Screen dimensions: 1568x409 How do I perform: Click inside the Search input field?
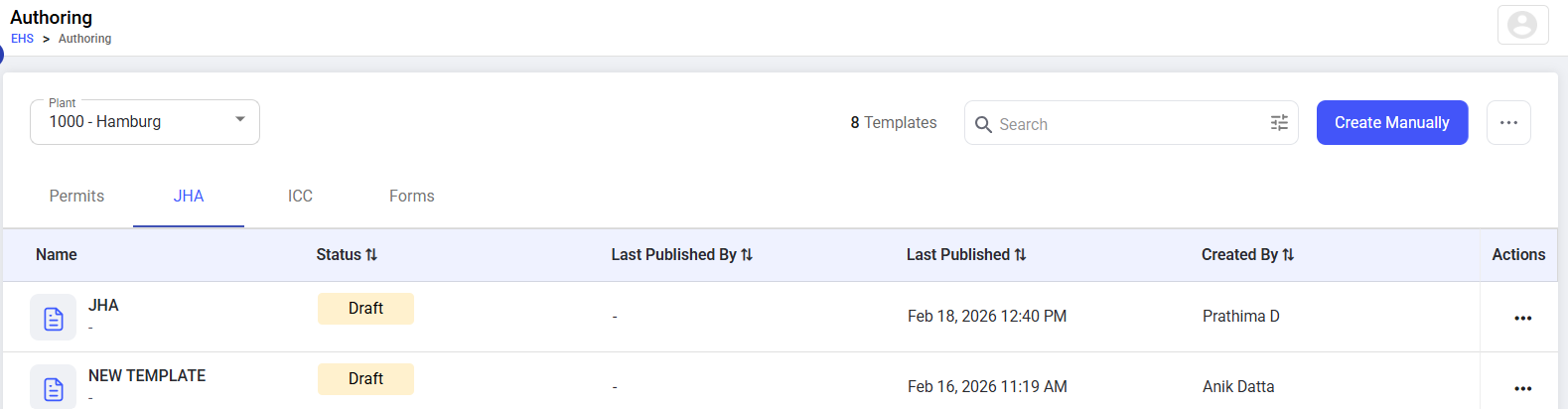[x=1130, y=124]
